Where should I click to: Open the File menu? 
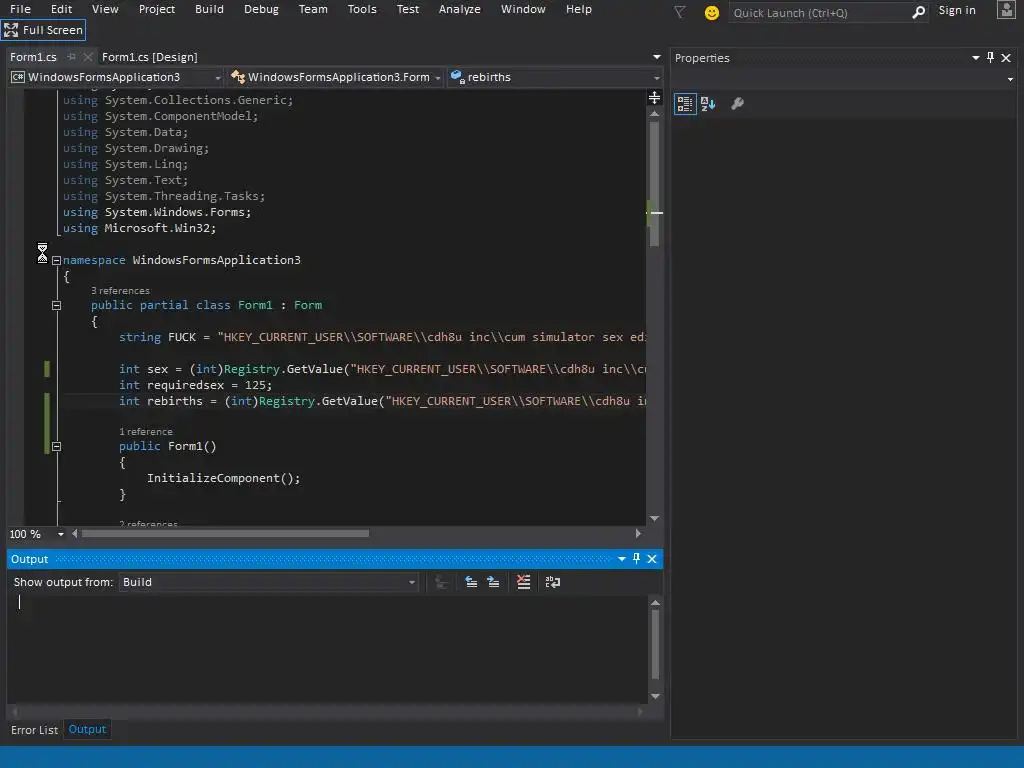click(20, 9)
